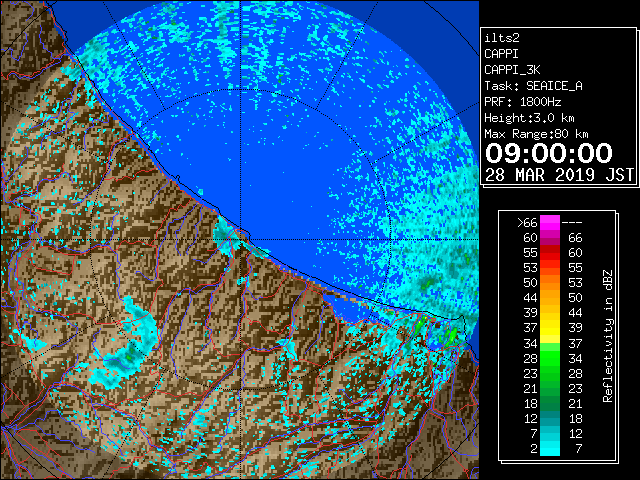The height and width of the screenshot is (480, 640).
Task: Pick the purple 60–66 dBZ swatch
Action: 550,238
